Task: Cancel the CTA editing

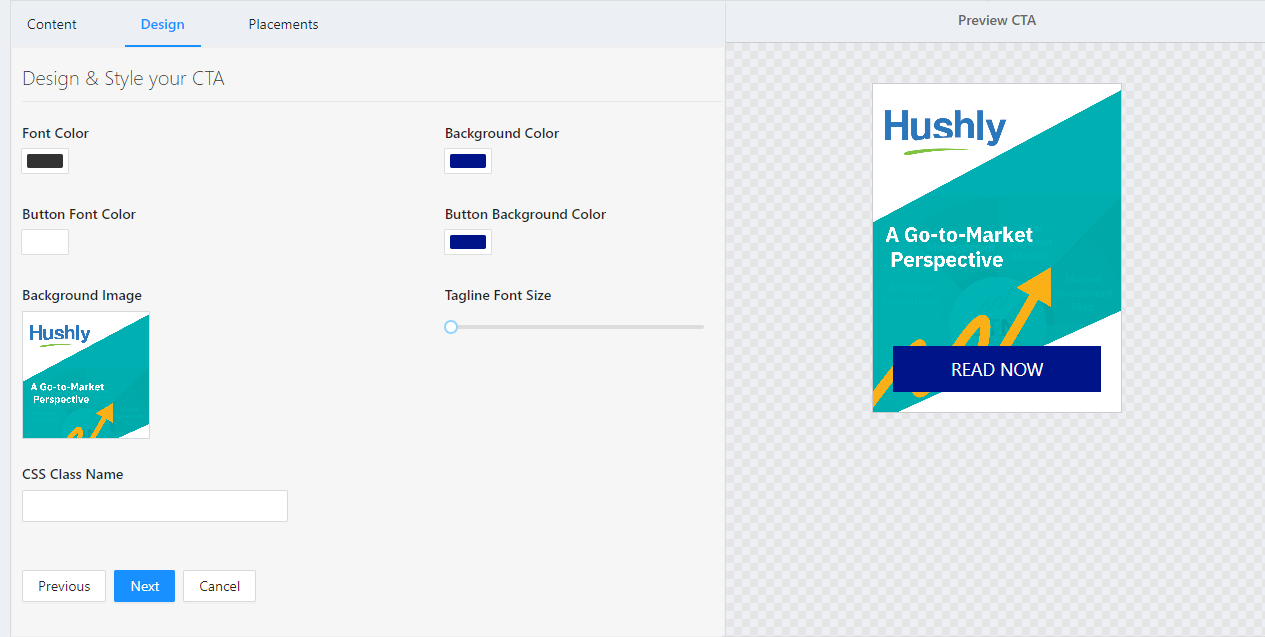Action: (219, 586)
